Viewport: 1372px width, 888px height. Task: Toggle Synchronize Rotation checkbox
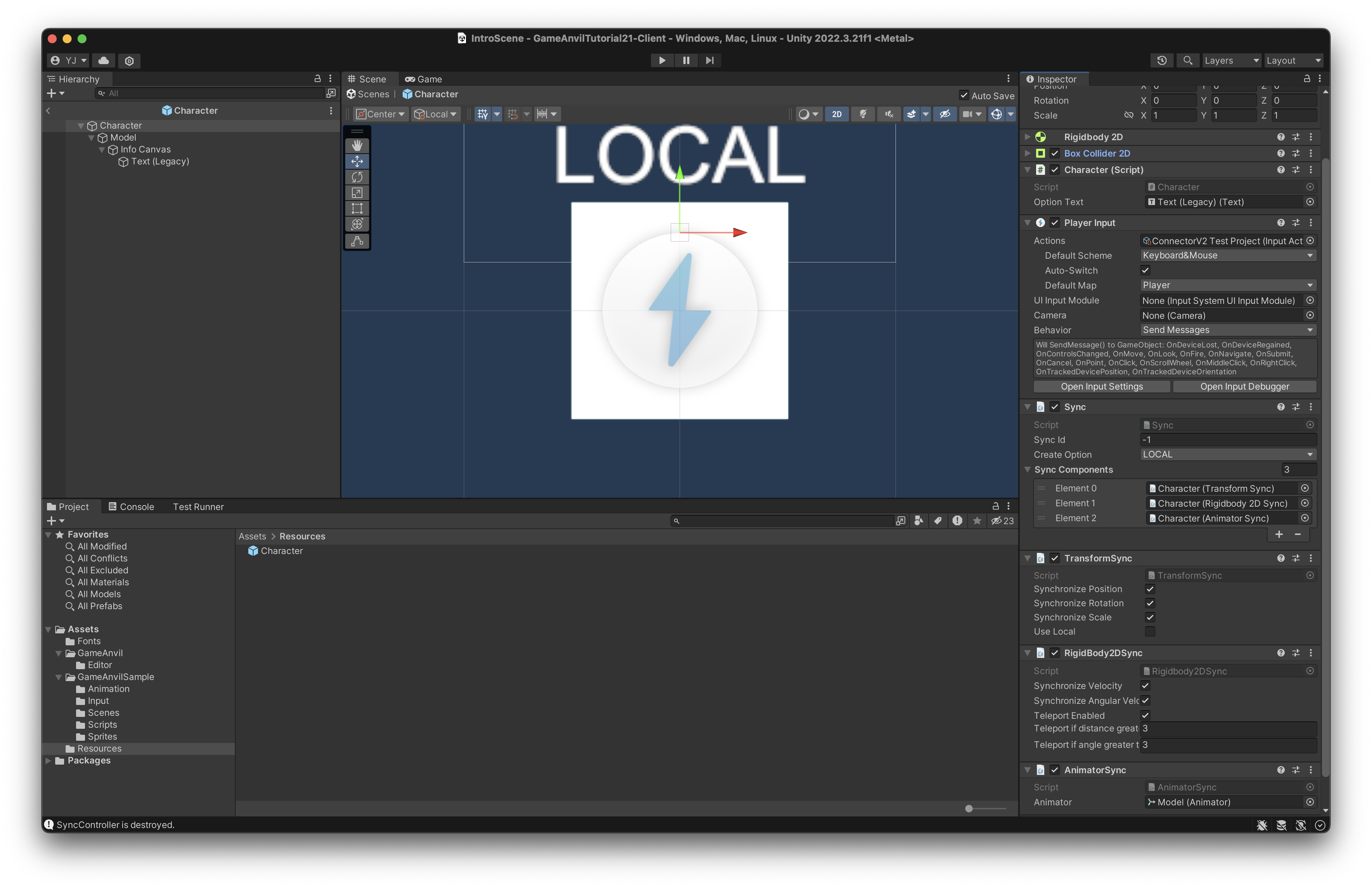1150,603
